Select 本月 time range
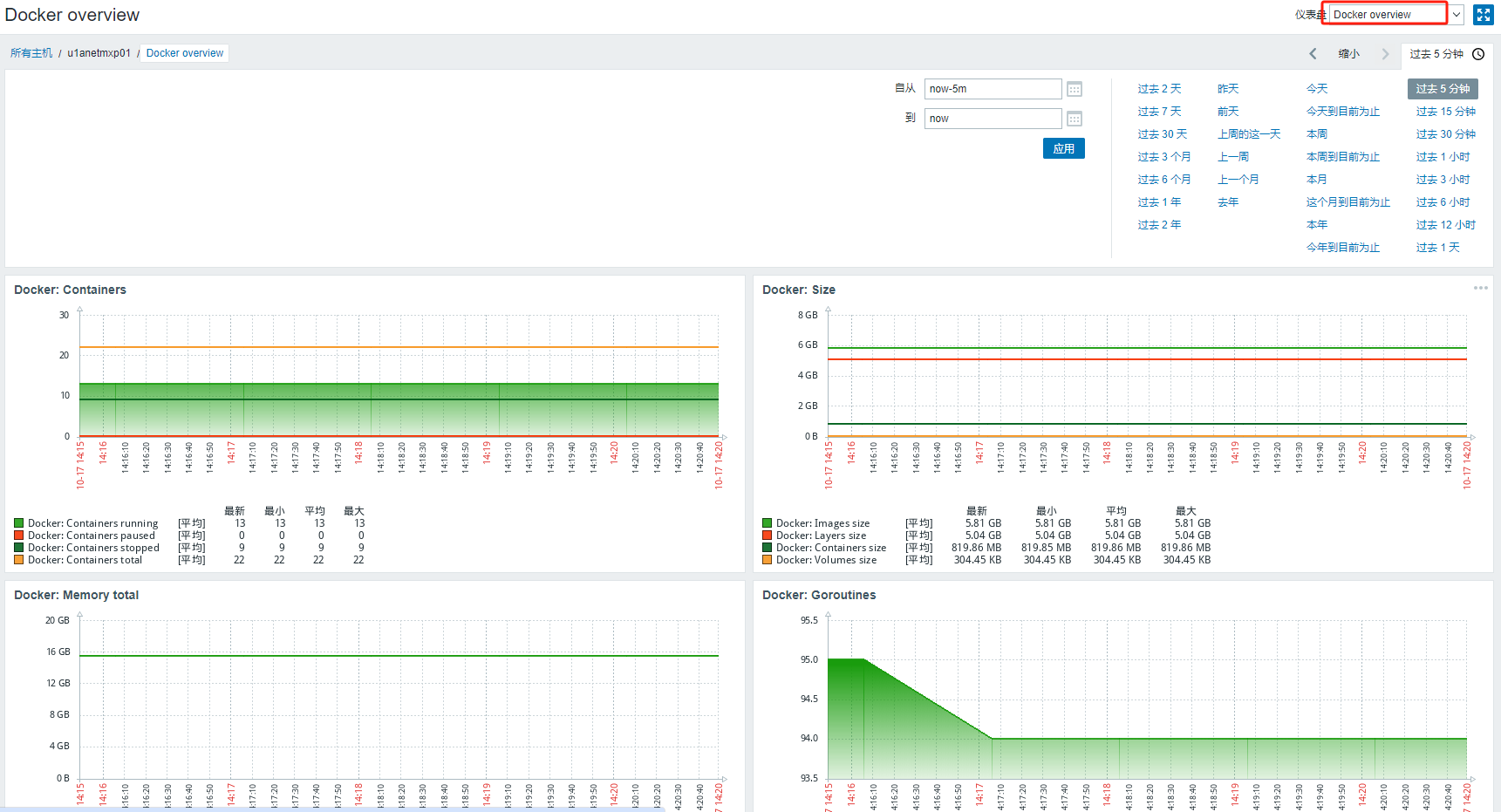The height and width of the screenshot is (812, 1501). point(1317,180)
